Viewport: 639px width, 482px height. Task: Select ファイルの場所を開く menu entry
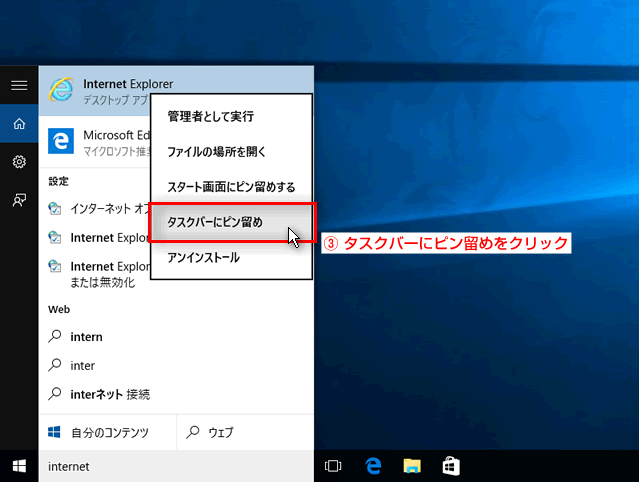(x=231, y=152)
